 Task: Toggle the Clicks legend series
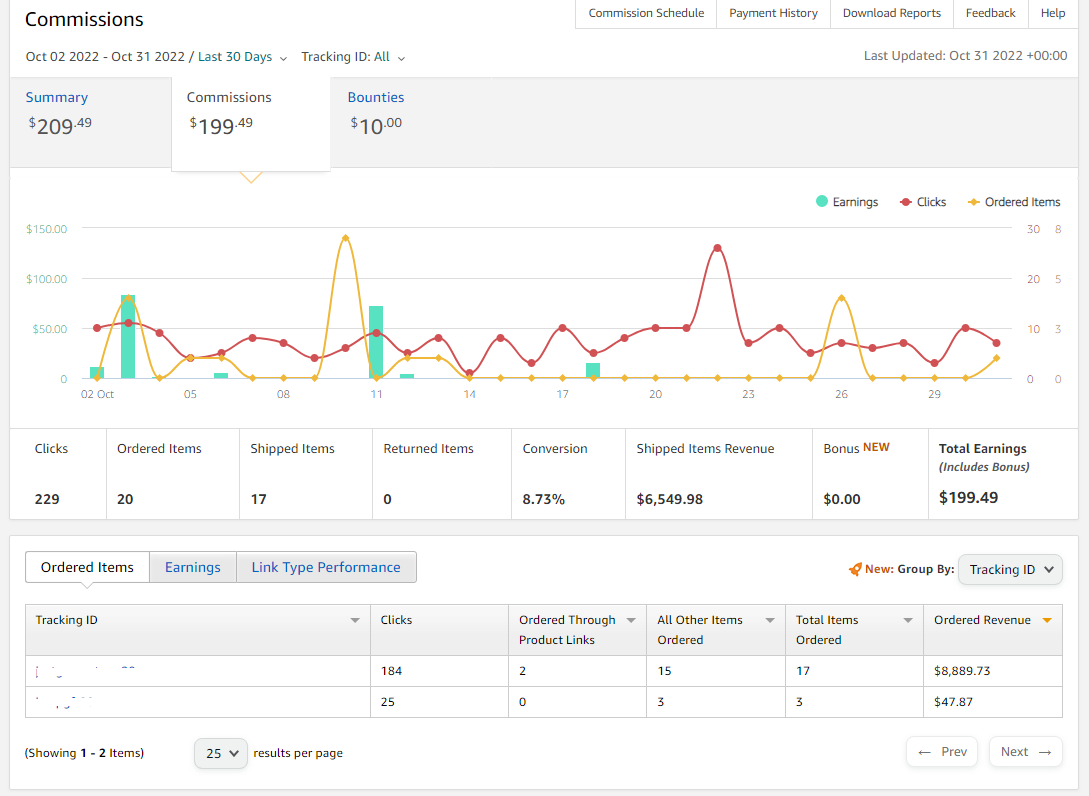click(x=922, y=202)
